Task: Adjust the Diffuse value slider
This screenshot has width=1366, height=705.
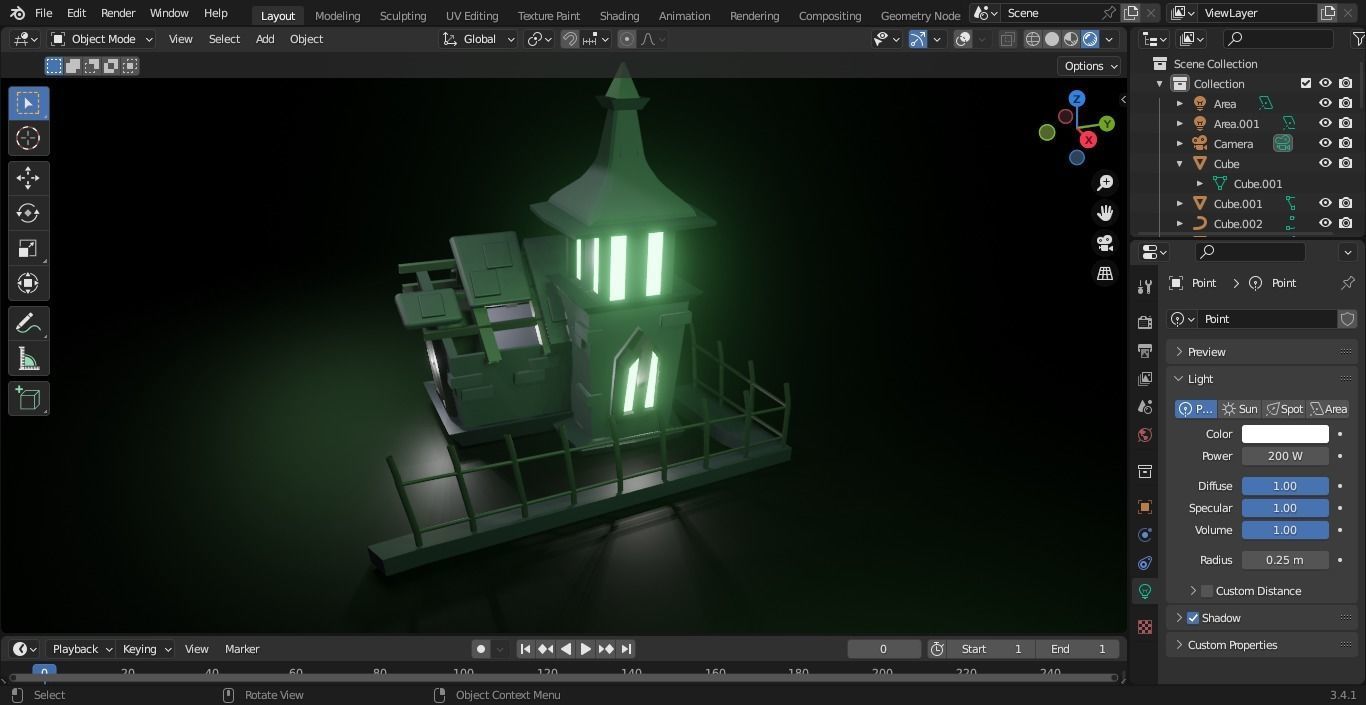Action: 1285,486
